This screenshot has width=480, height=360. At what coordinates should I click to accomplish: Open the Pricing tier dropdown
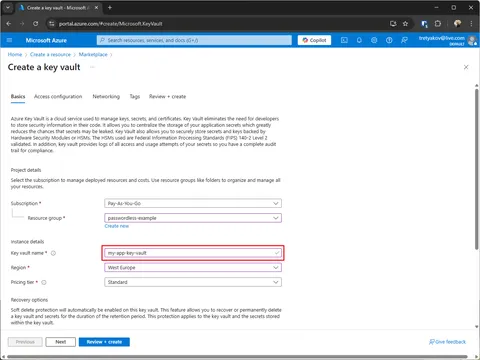tap(193, 282)
